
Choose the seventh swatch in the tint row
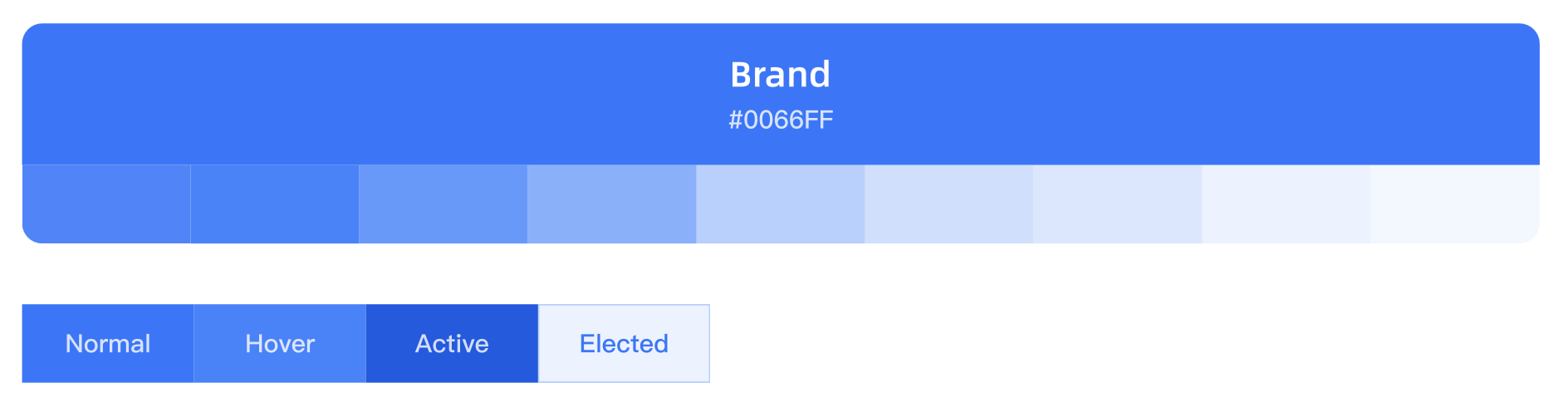[x=1118, y=204]
